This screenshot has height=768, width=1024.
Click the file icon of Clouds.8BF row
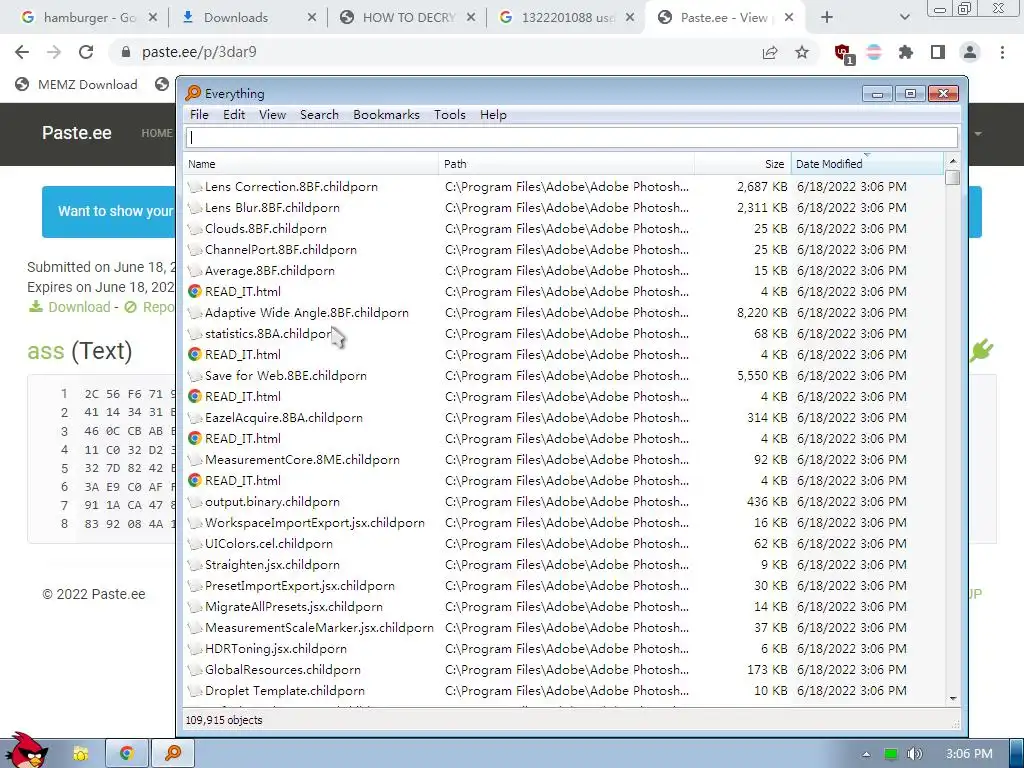click(195, 229)
